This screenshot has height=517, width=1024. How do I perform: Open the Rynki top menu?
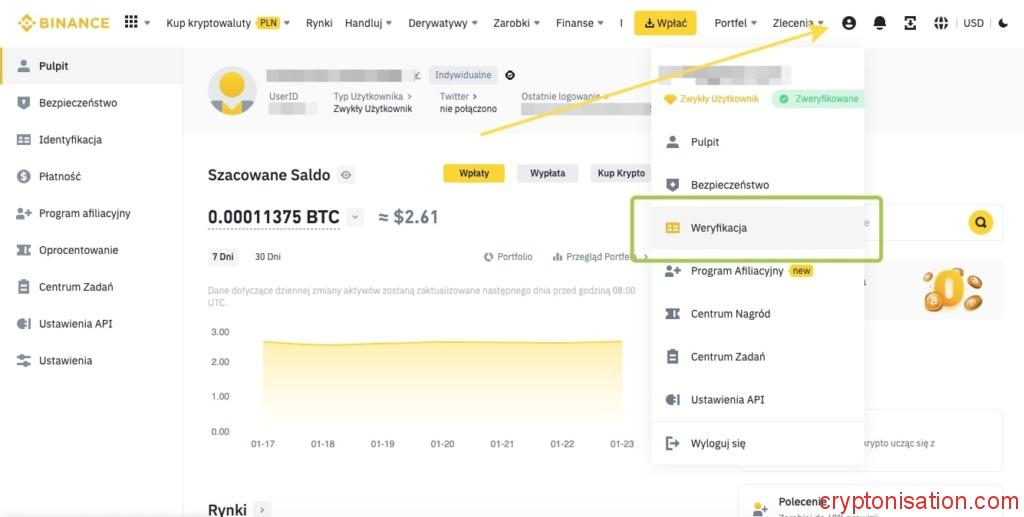(319, 23)
